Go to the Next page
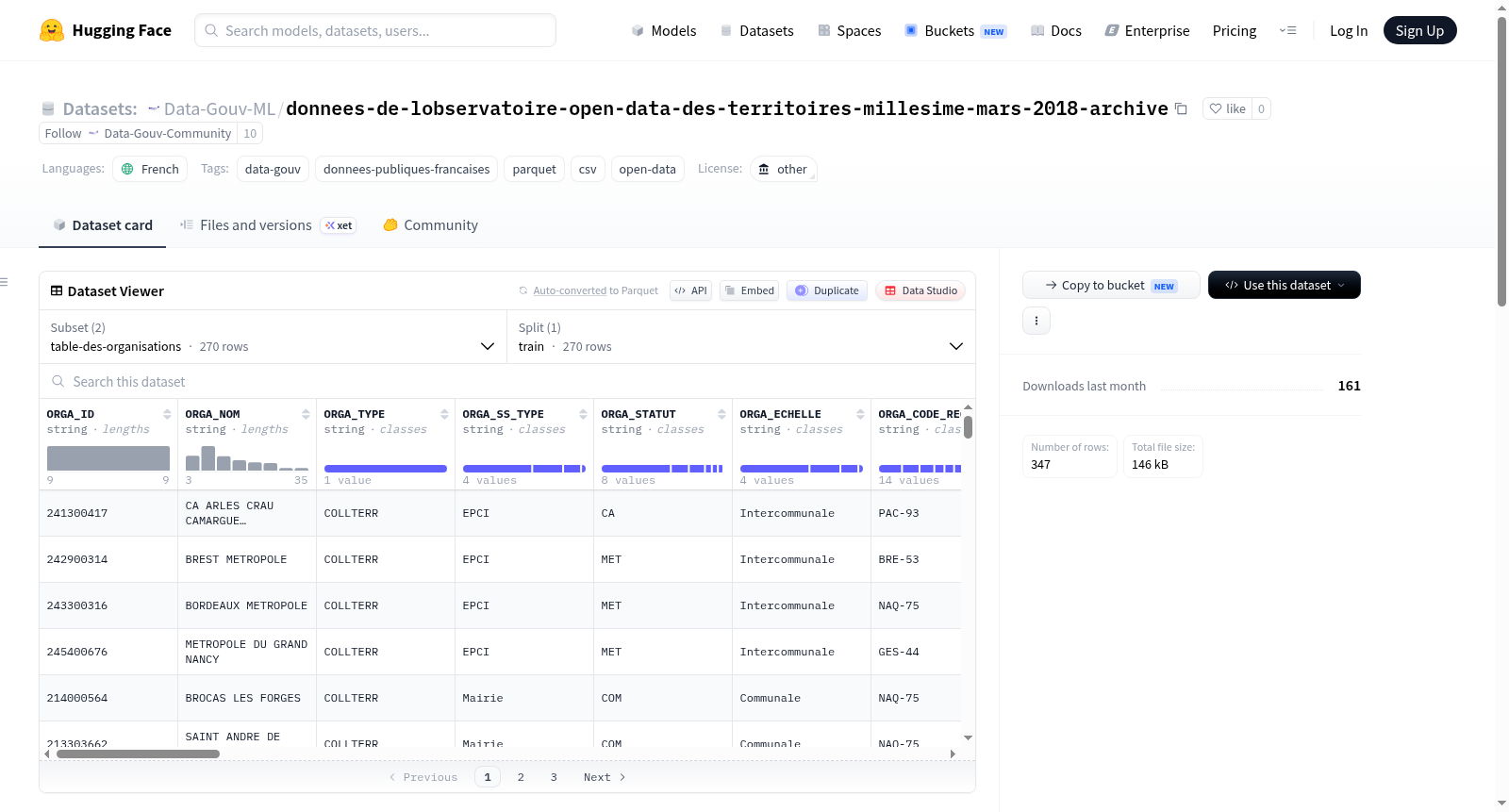This screenshot has width=1509, height=812. pyautogui.click(x=605, y=777)
